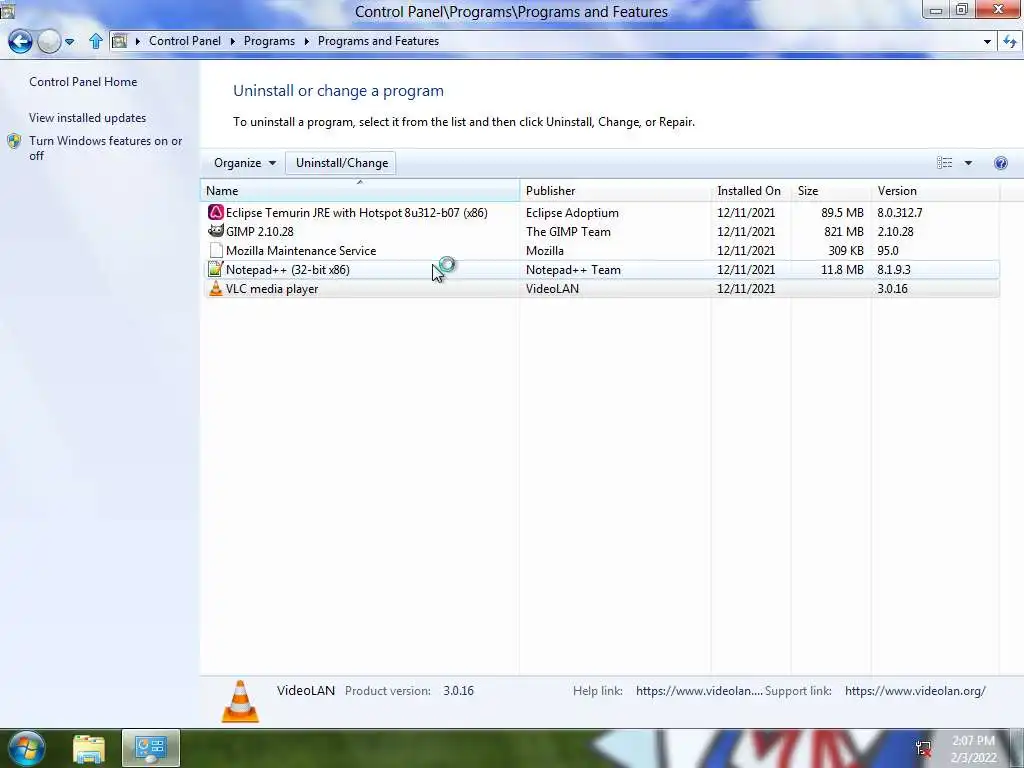Go back with the Back arrow button
The height and width of the screenshot is (768, 1024).
pos(20,41)
